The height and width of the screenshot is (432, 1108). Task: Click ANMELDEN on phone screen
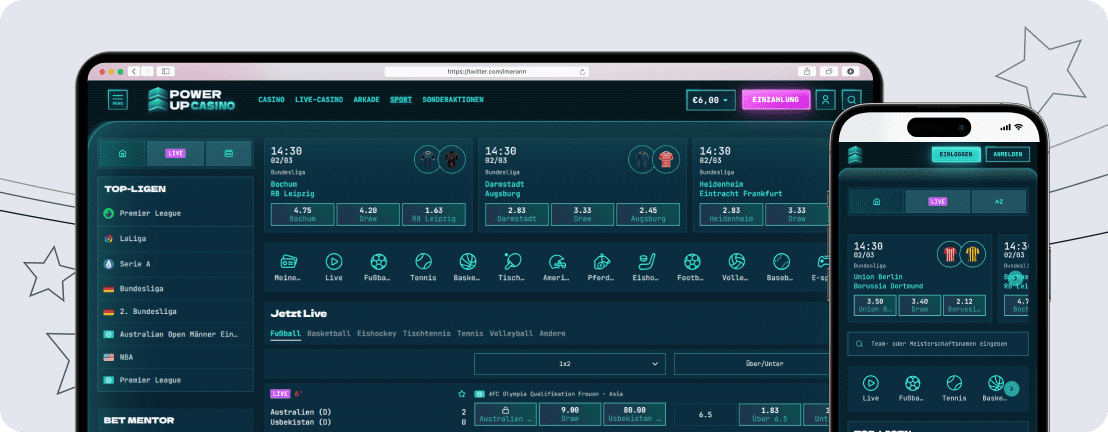(1008, 154)
